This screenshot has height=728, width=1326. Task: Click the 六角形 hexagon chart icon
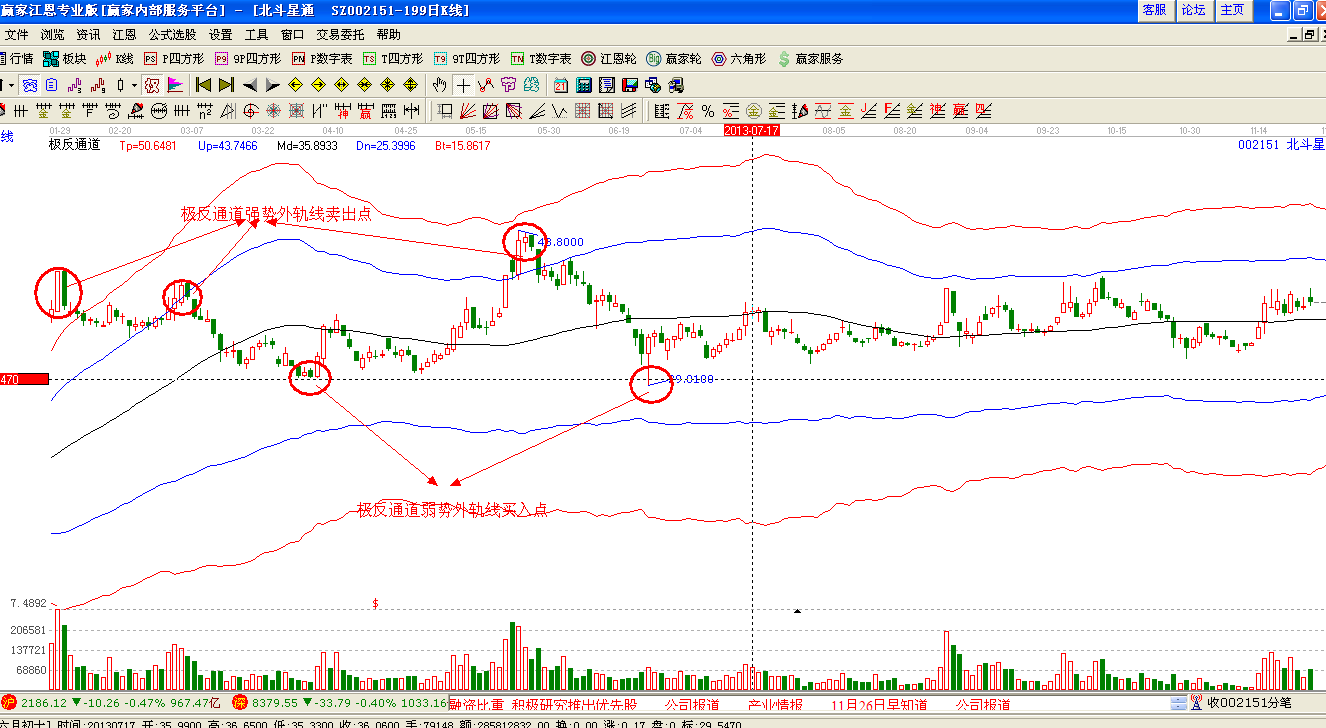tap(738, 59)
